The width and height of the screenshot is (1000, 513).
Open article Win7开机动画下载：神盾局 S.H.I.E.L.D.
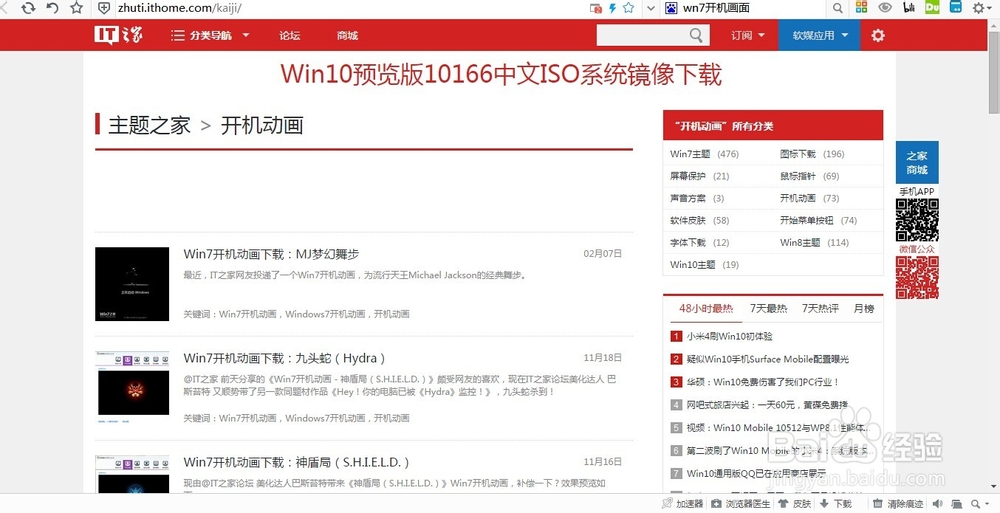(x=296, y=462)
